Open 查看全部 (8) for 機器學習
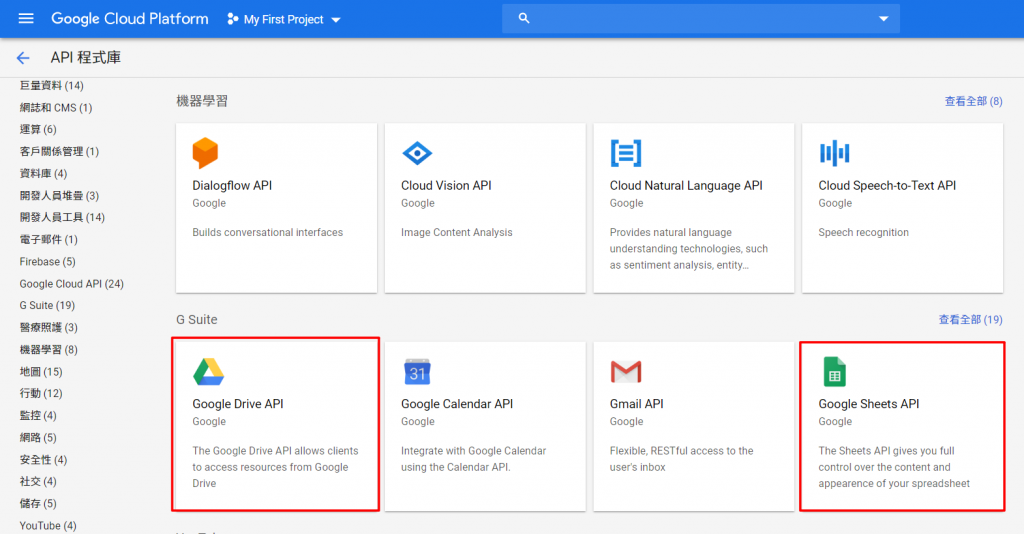Screen dimensions: 1024x534 point(973,101)
